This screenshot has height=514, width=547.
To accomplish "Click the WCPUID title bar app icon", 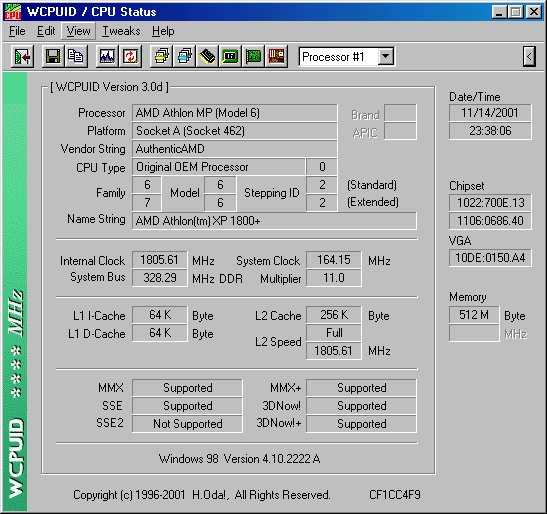I will pyautogui.click(x=13, y=12).
